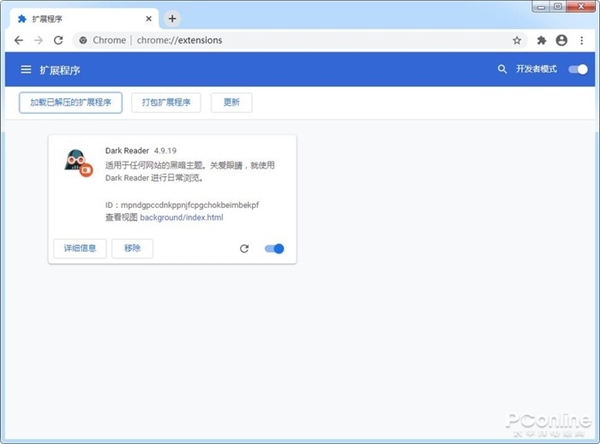Open the Chrome profile avatar
Screen dimensions: 600x444
pyautogui.click(x=561, y=40)
